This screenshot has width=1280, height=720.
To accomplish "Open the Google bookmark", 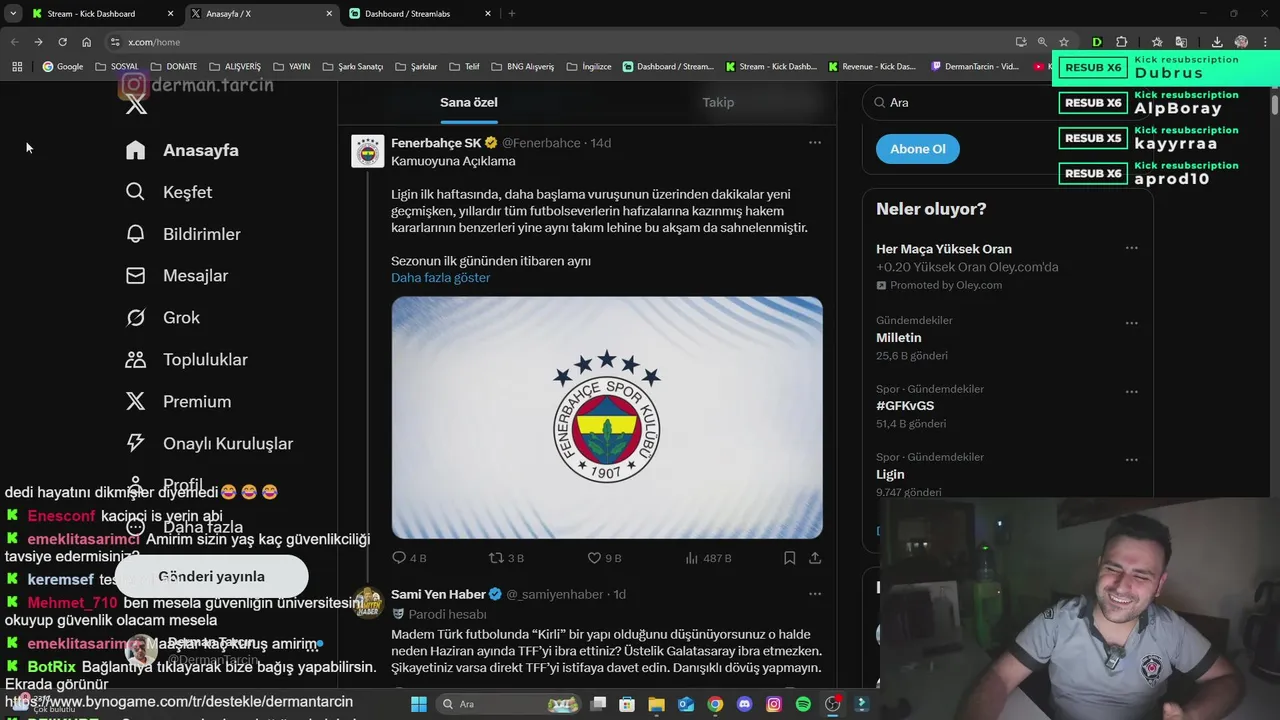I will pos(62,67).
